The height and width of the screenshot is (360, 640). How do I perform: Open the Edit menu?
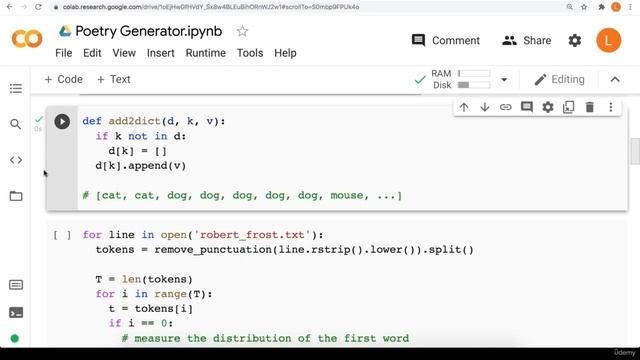[92, 53]
